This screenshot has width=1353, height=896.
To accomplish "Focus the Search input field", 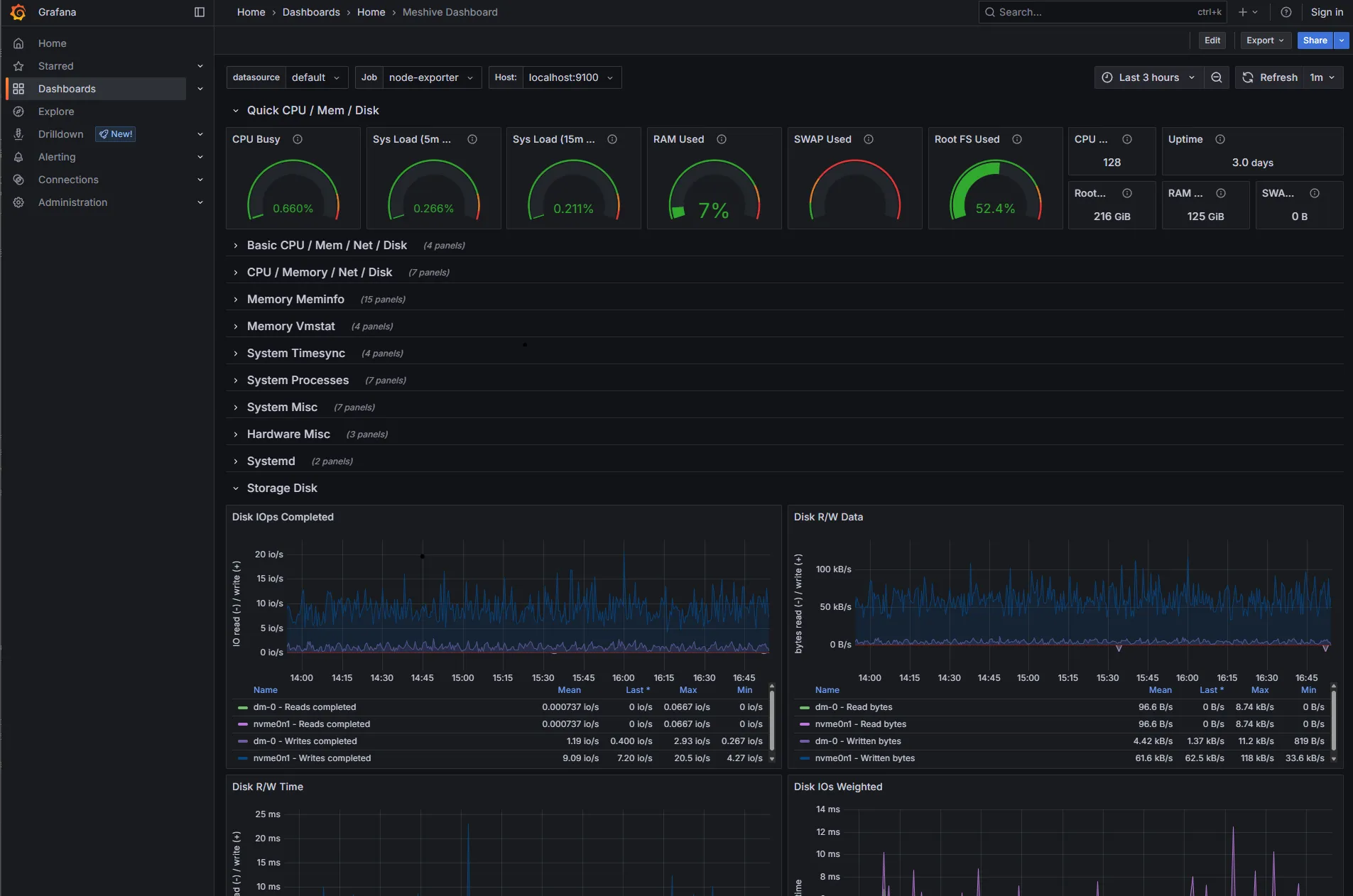I will [x=1102, y=12].
